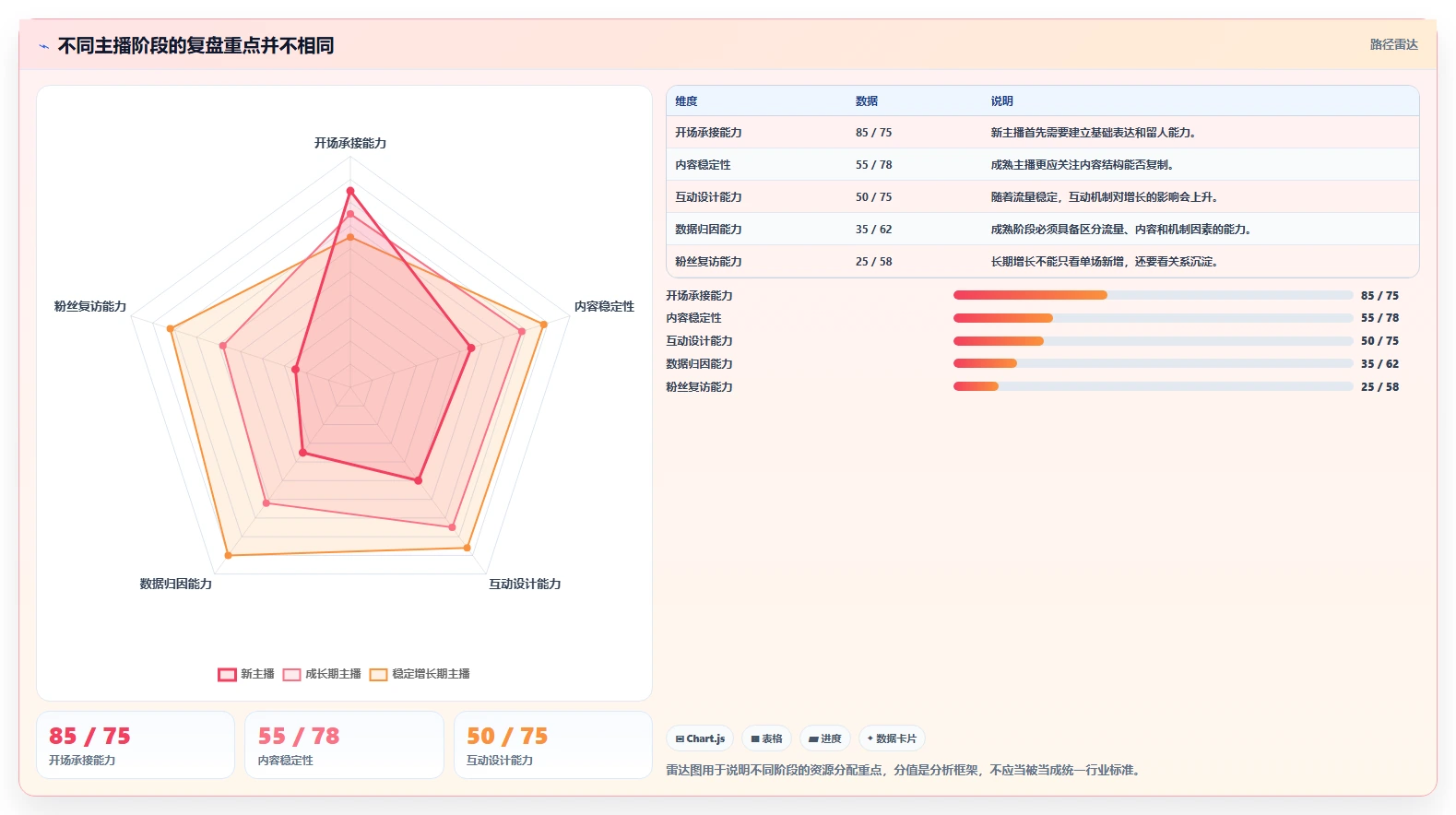This screenshot has width=1456, height=815.
Task: Click the 新主播 data point on 开场承接能力 axis
Action: click(x=350, y=191)
